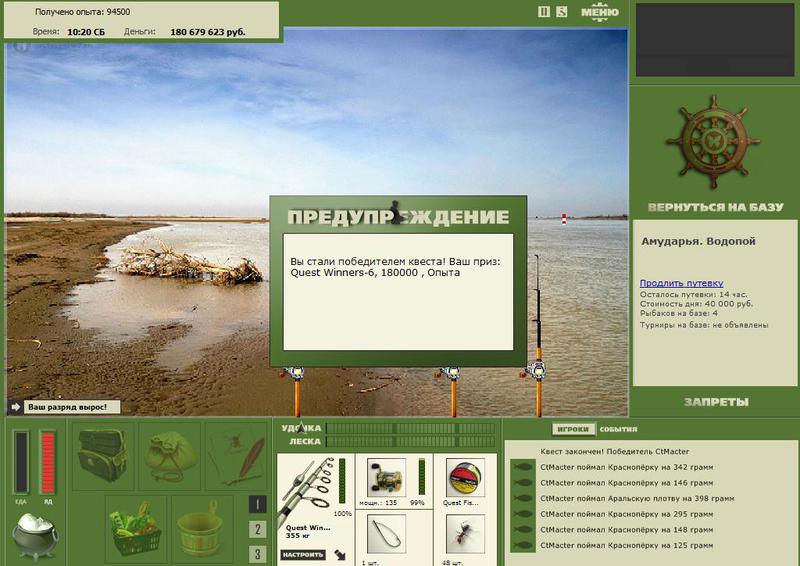Select the ant bait thumbnail
The width and height of the screenshot is (800, 566).
click(x=465, y=534)
